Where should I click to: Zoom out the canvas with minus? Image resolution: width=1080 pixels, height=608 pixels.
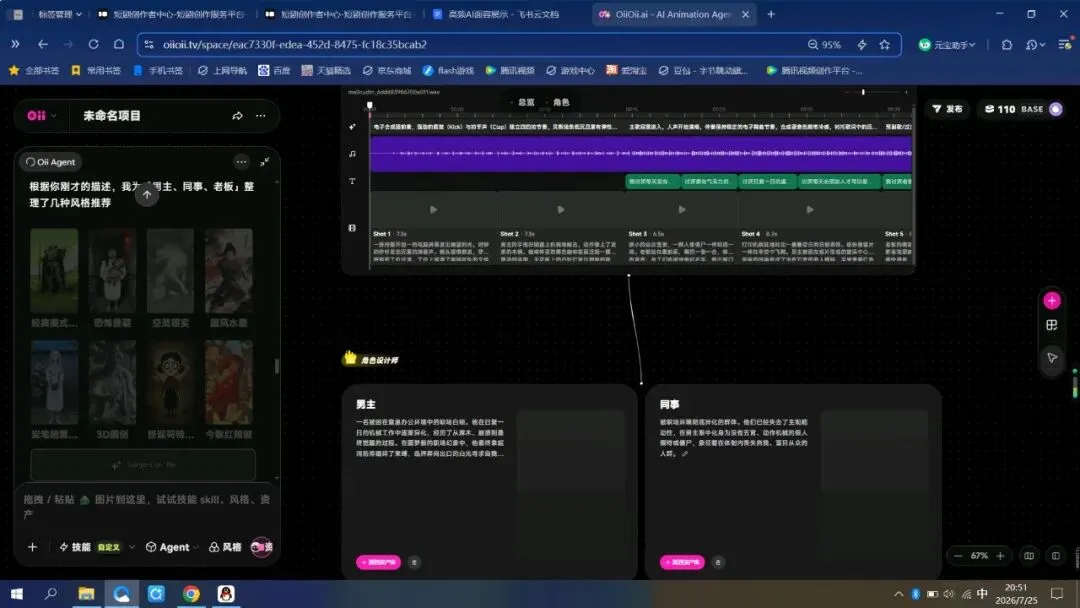coord(957,556)
